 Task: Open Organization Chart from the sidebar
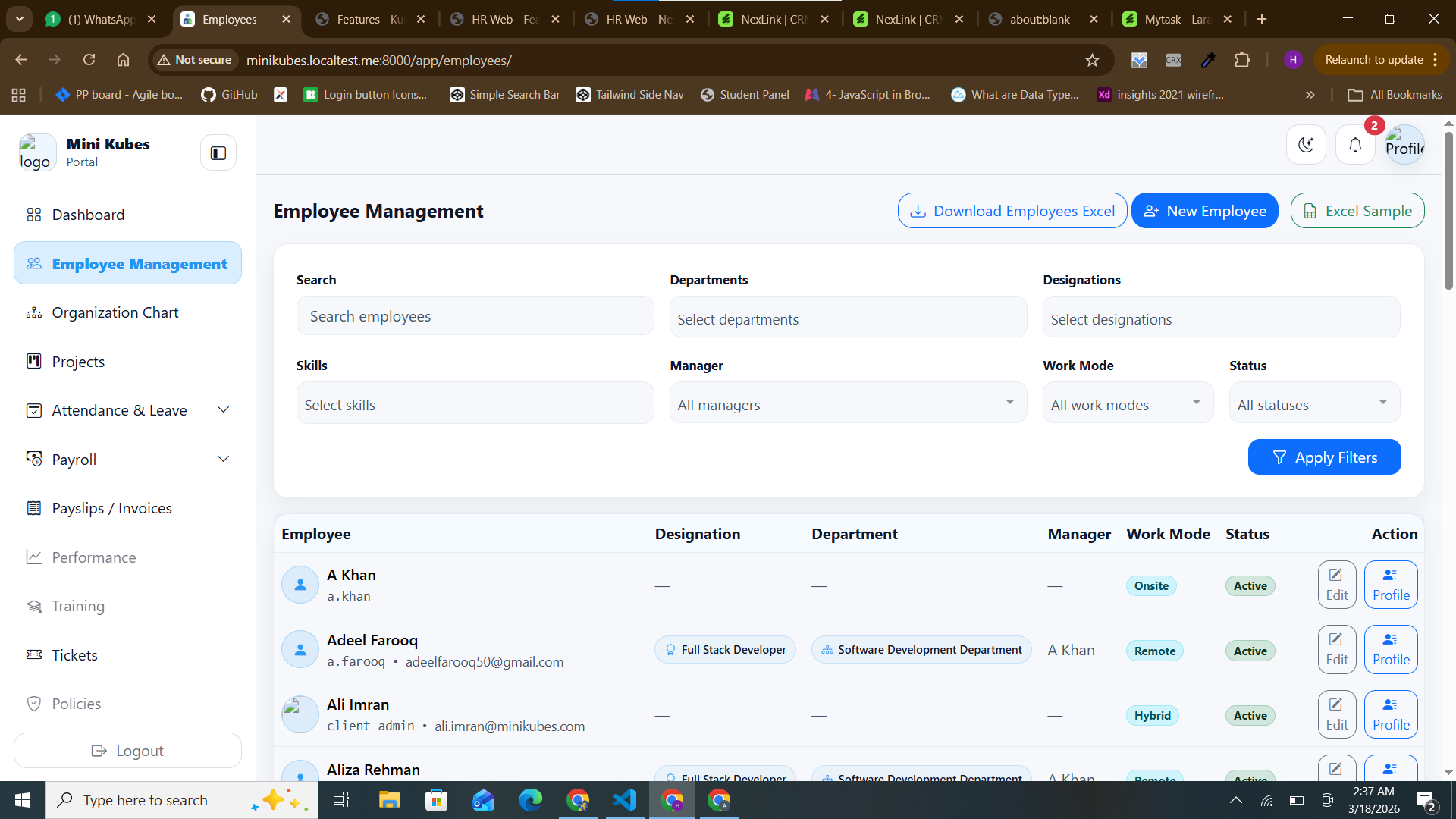click(115, 312)
